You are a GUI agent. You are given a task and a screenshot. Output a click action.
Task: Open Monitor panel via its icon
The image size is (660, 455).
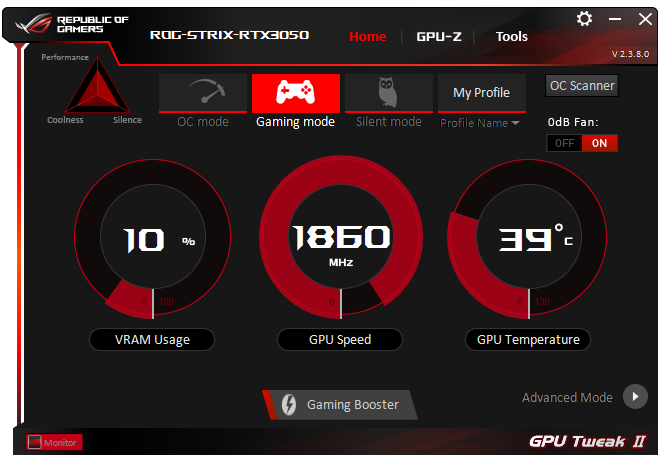35,442
